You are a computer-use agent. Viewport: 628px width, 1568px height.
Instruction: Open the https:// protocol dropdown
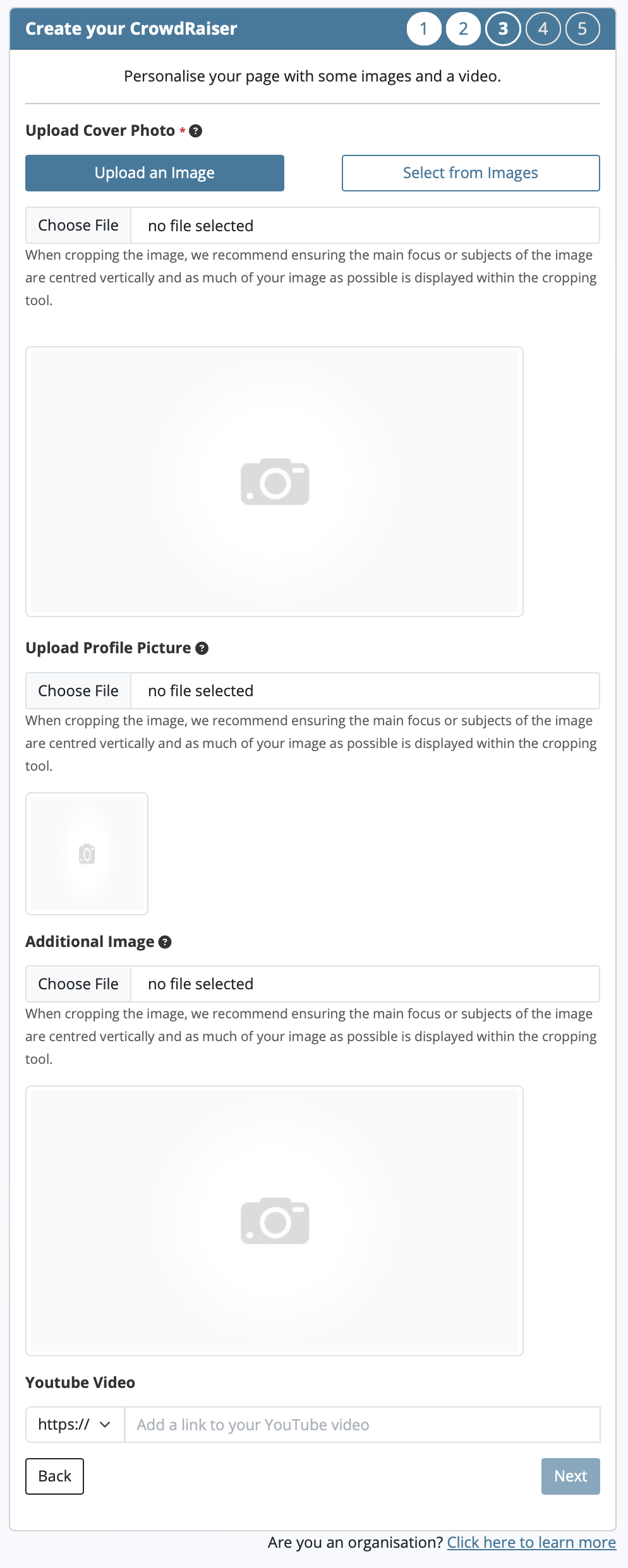[x=75, y=1425]
